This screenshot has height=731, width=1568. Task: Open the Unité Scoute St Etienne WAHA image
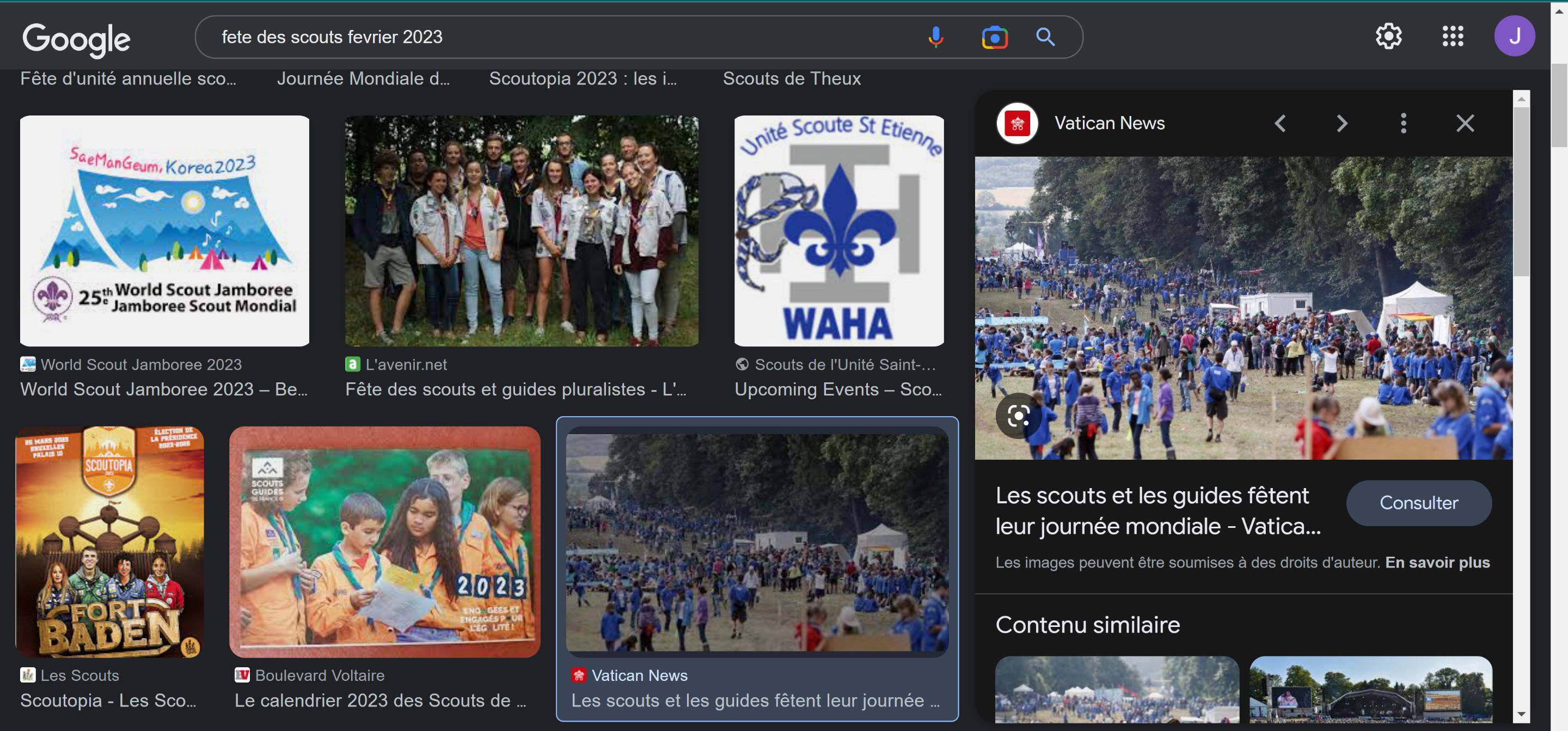[x=839, y=231]
